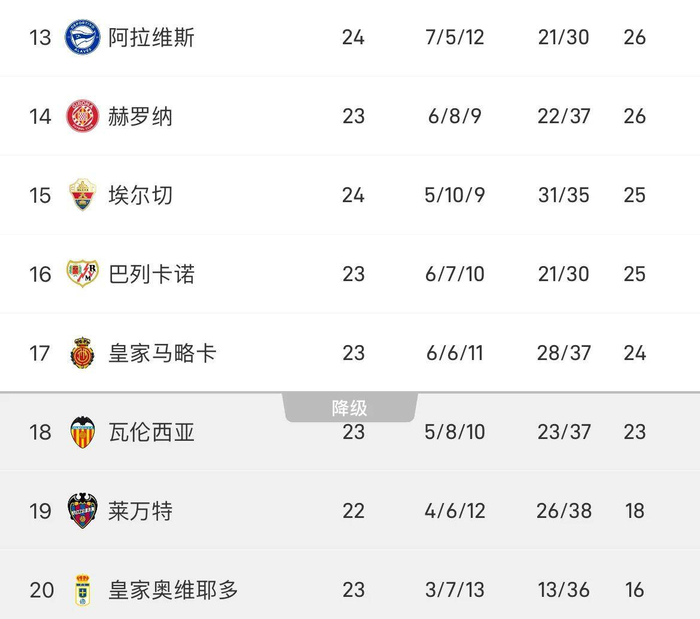The image size is (700, 619).
Task: Click rank number 13 in standings
Action: click(40, 38)
